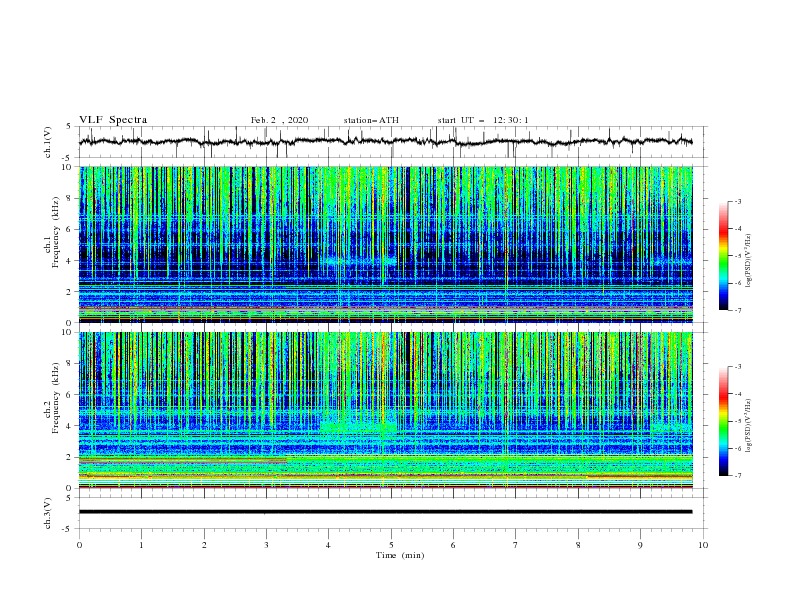Select the ch.2 "Frequency (kHz)" axis label
This screenshot has height=612, width=792.
[55, 398]
